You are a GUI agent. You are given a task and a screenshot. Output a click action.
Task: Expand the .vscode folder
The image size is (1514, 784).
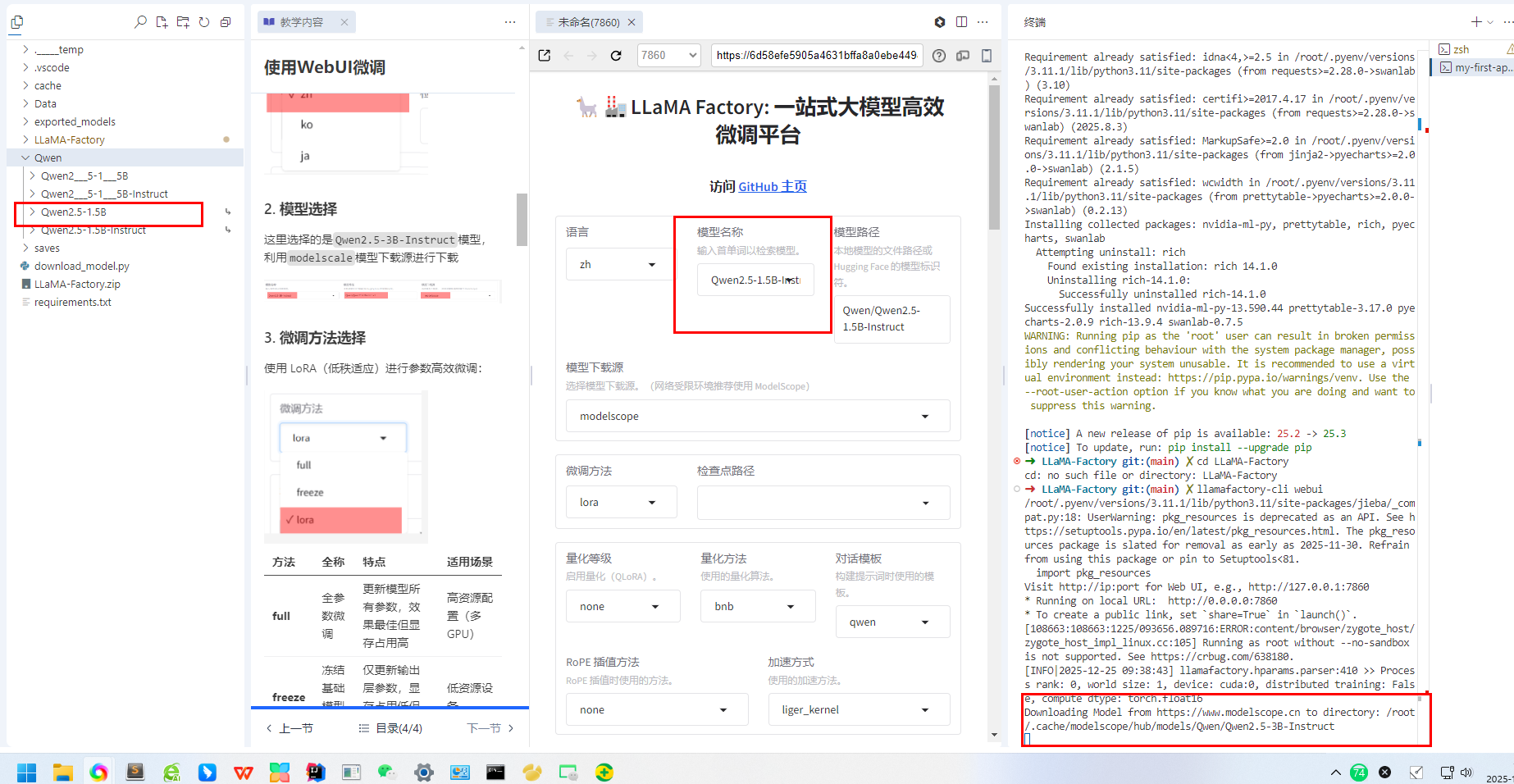coord(125,67)
